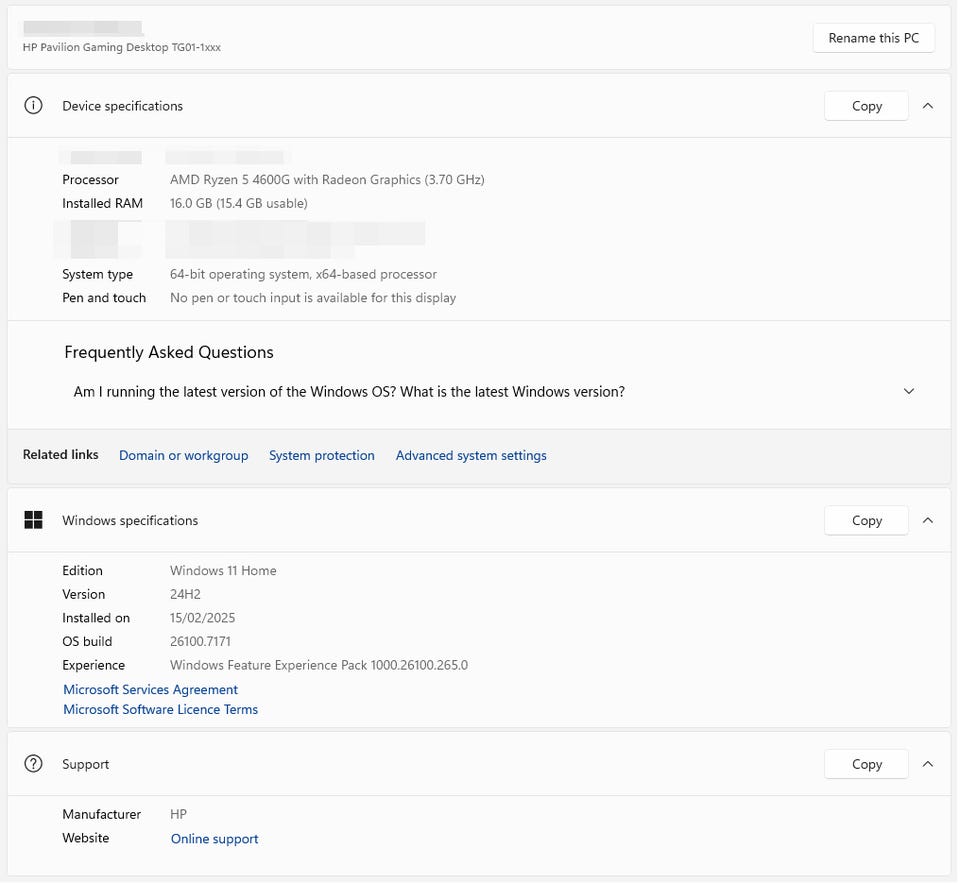Click the Processor value text
The width and height of the screenshot is (960, 883).
(327, 180)
